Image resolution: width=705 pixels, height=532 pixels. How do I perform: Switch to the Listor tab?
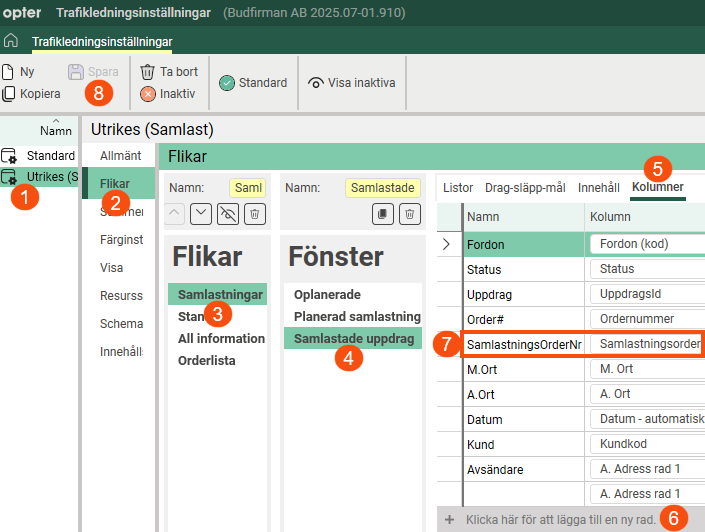click(458, 187)
